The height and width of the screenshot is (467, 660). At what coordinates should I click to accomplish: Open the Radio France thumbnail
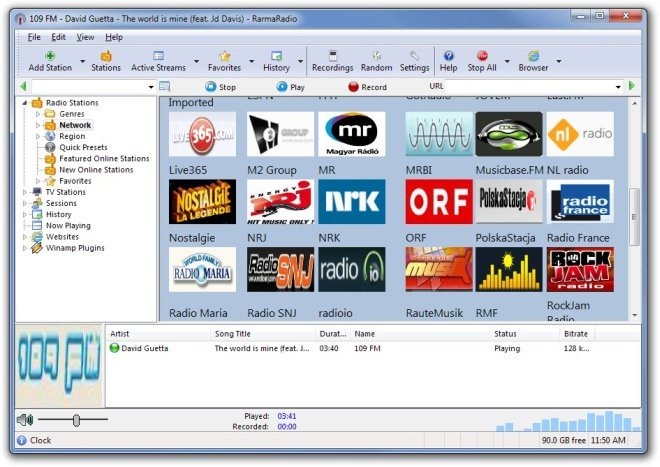[x=580, y=202]
